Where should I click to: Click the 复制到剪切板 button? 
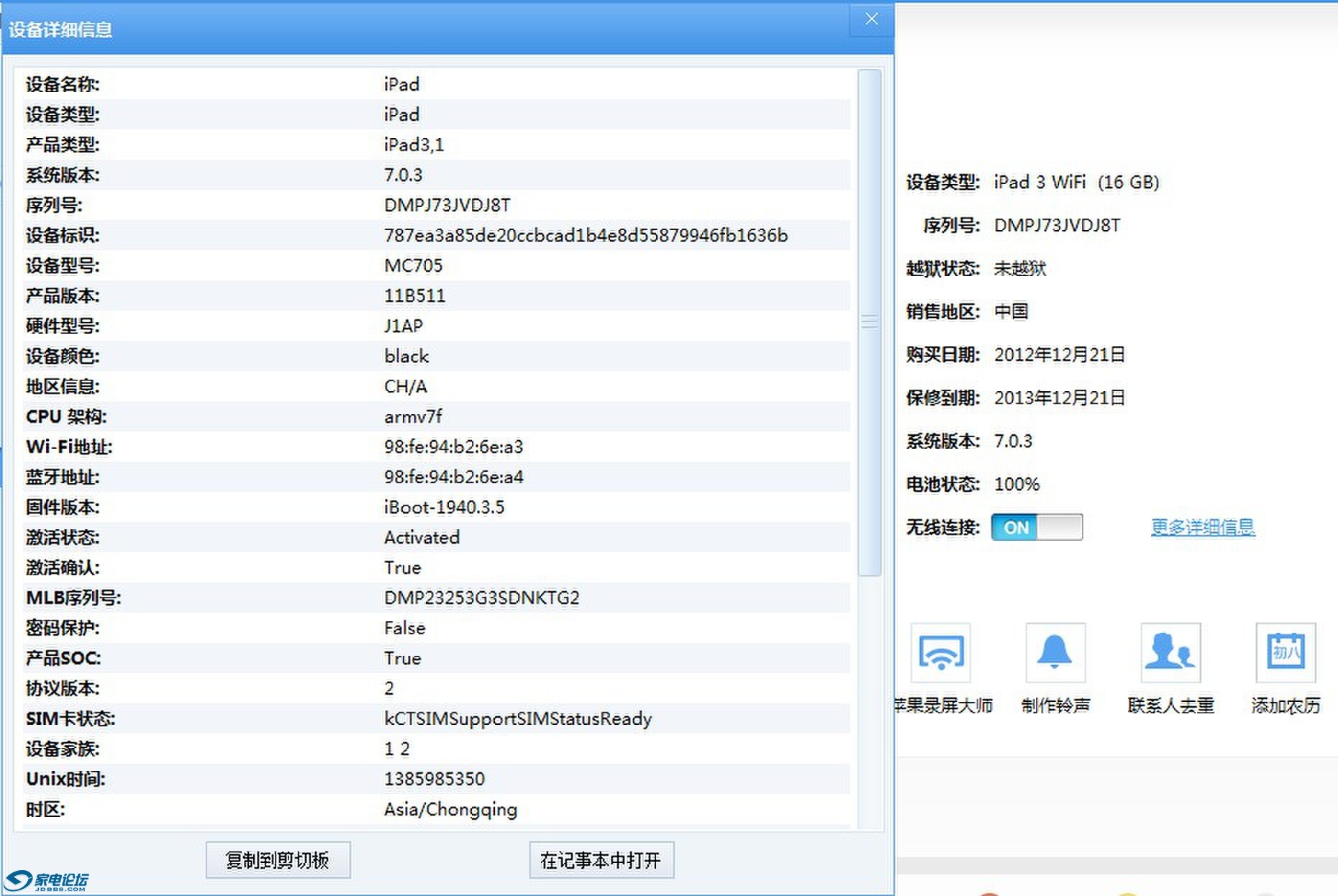point(278,860)
